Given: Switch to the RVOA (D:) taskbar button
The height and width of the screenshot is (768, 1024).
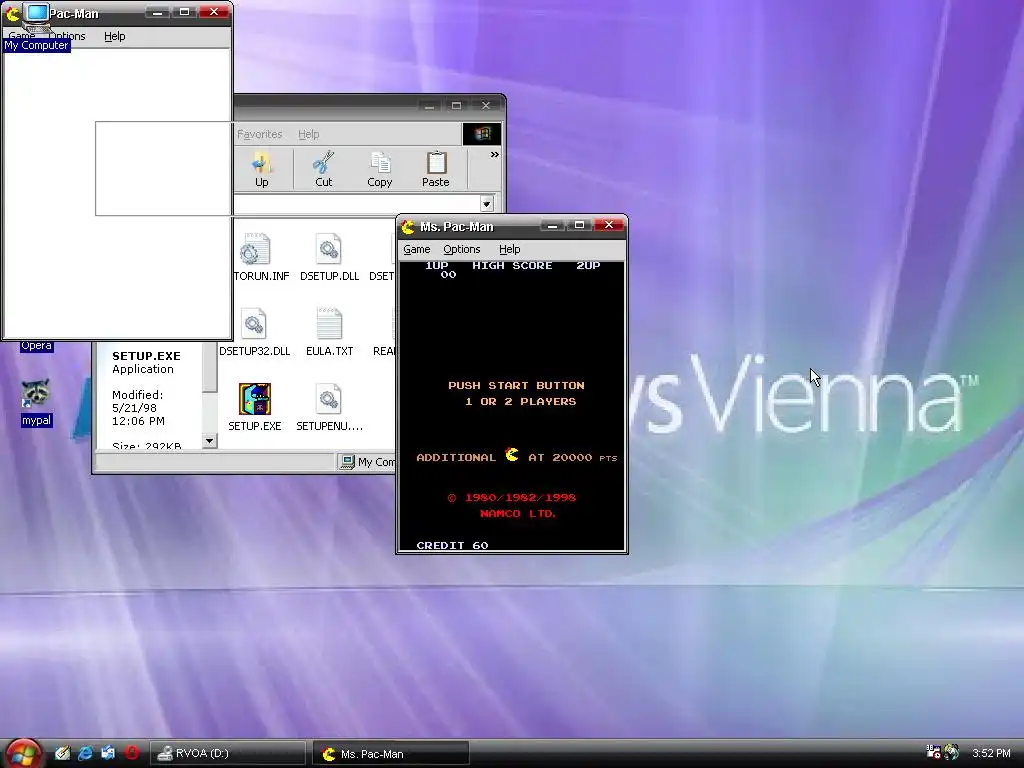Looking at the screenshot, I should click(228, 753).
